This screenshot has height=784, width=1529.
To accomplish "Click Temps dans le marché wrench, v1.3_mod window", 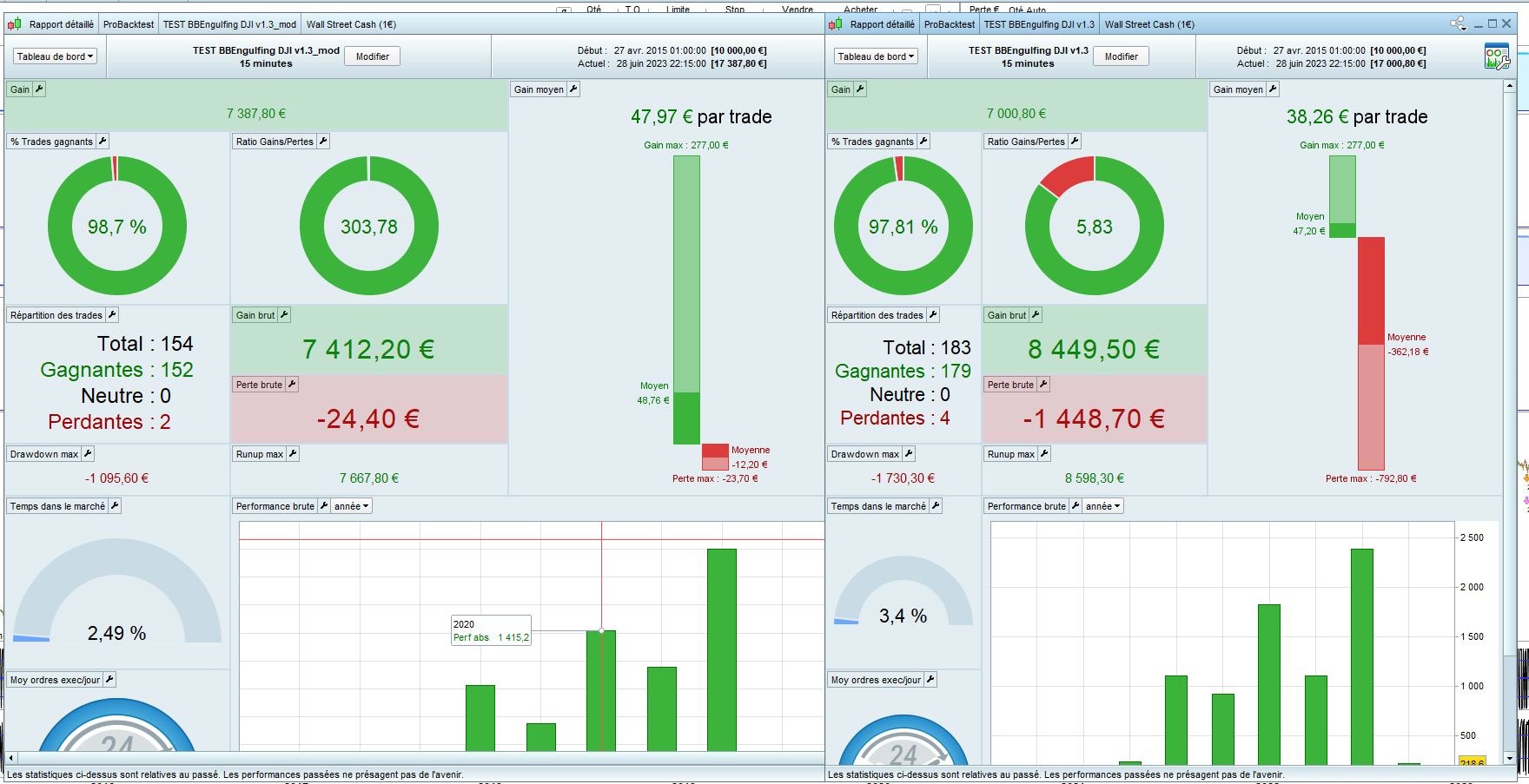I will pos(115,506).
